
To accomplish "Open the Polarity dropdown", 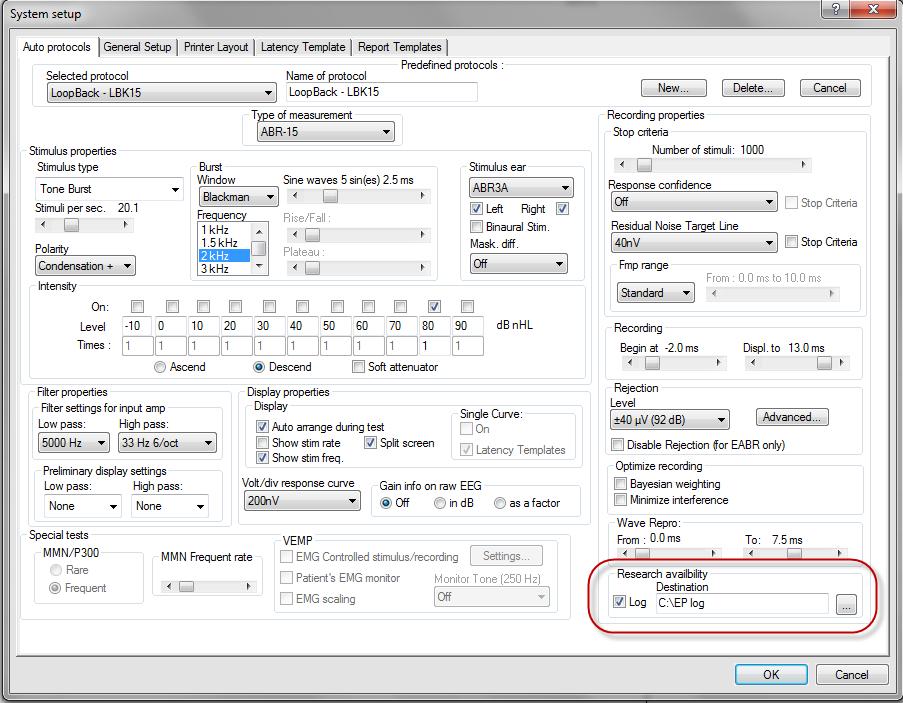I will [85, 266].
